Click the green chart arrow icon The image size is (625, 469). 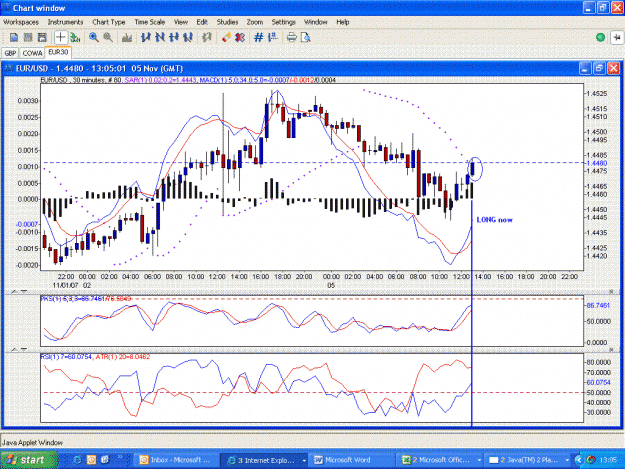(75, 37)
